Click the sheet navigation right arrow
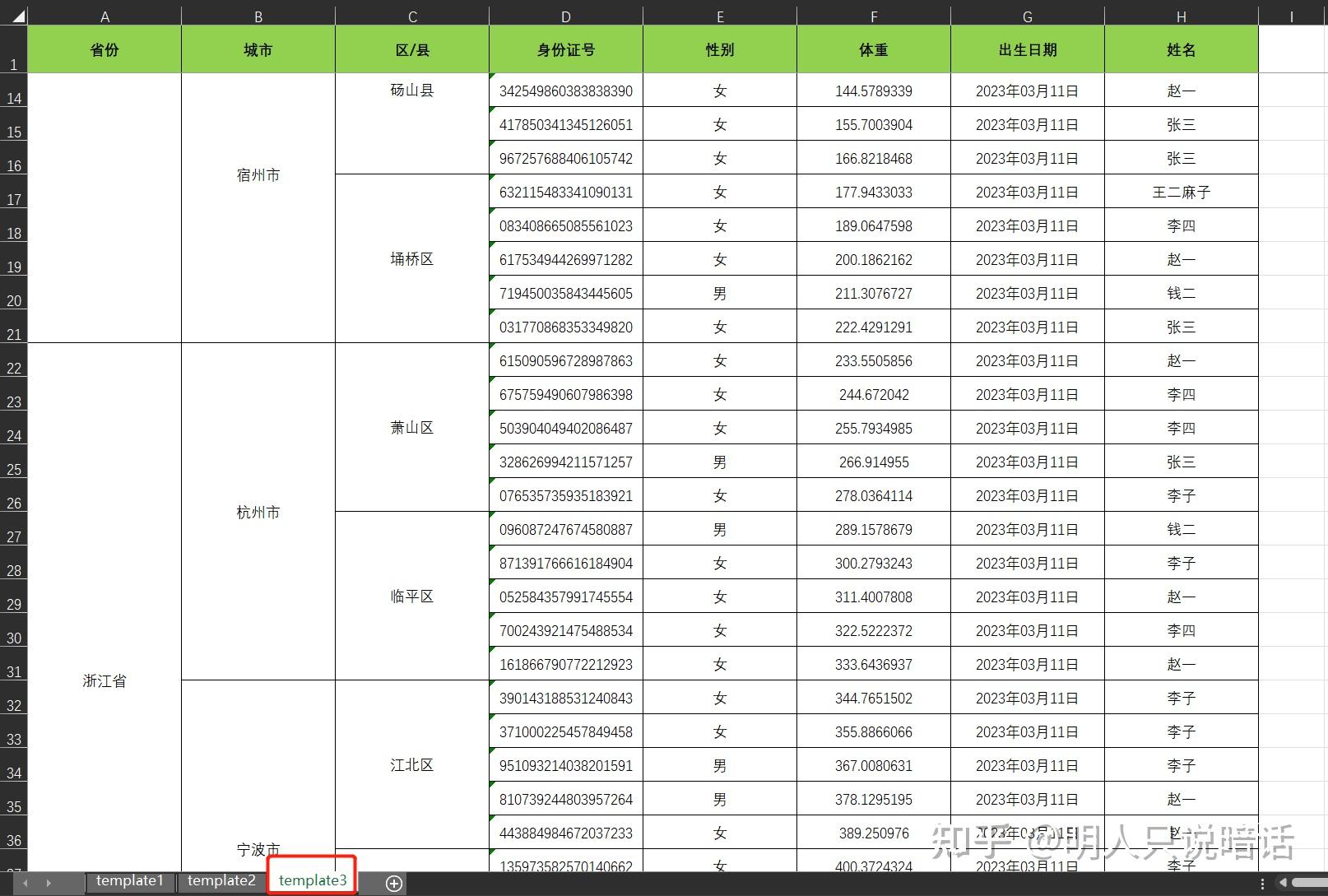This screenshot has height=896, width=1328. 48,880
